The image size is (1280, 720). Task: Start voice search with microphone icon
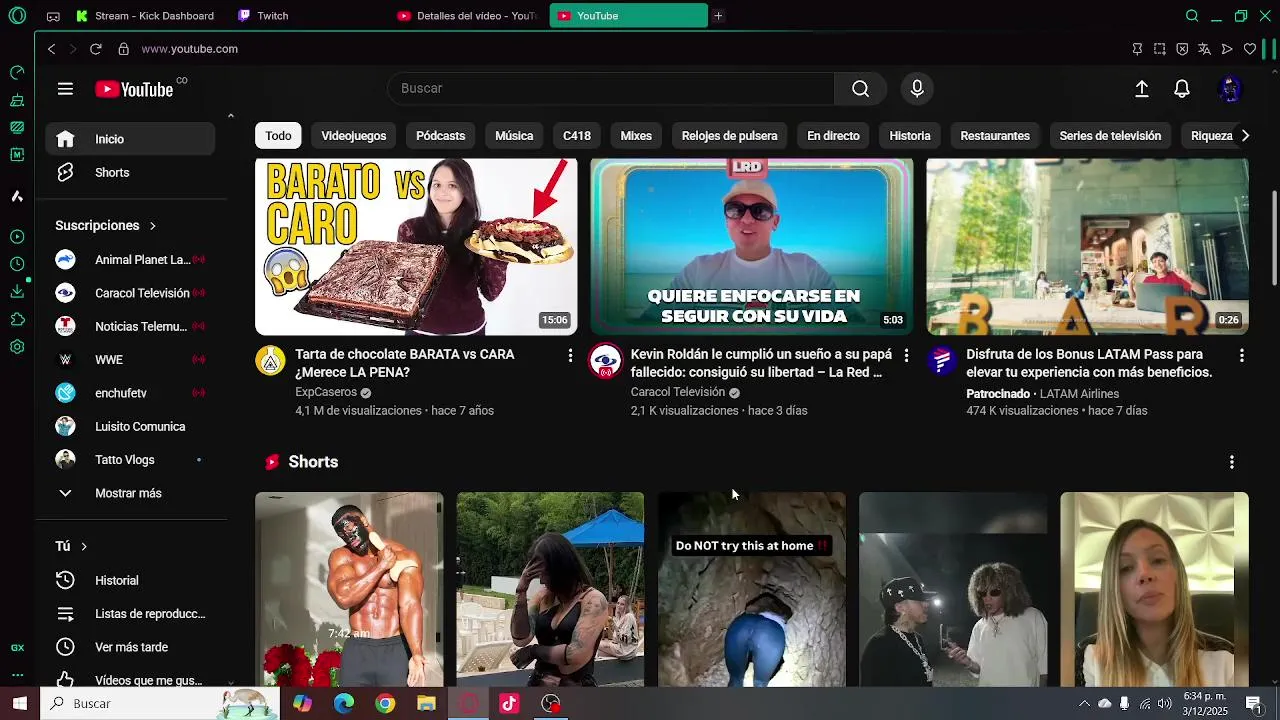[x=917, y=88]
